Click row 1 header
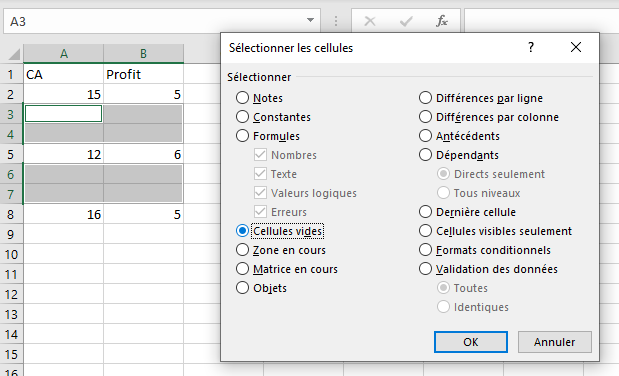This screenshot has height=376, width=619. pyautogui.click(x=11, y=74)
